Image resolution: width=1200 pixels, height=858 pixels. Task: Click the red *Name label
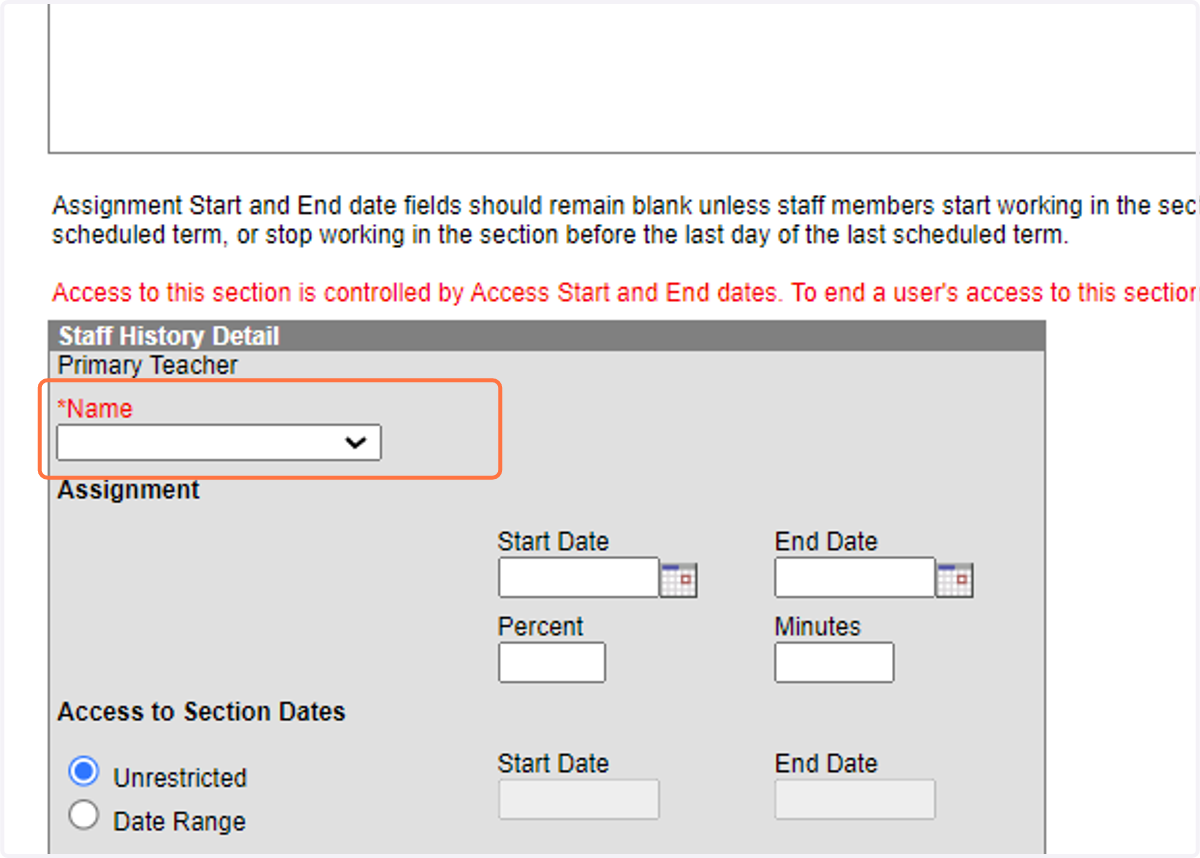click(x=95, y=408)
